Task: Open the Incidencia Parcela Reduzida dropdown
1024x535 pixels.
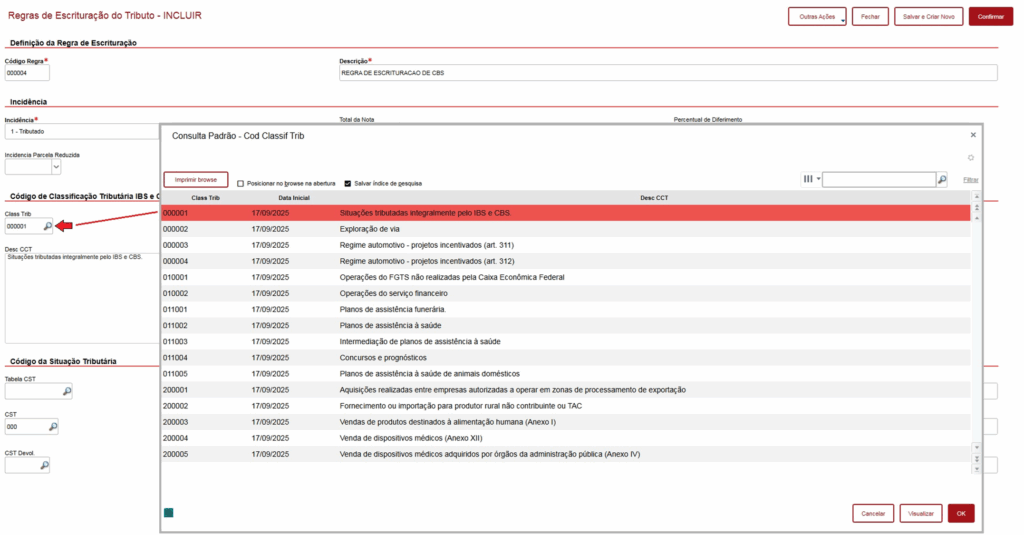Action: [56, 167]
